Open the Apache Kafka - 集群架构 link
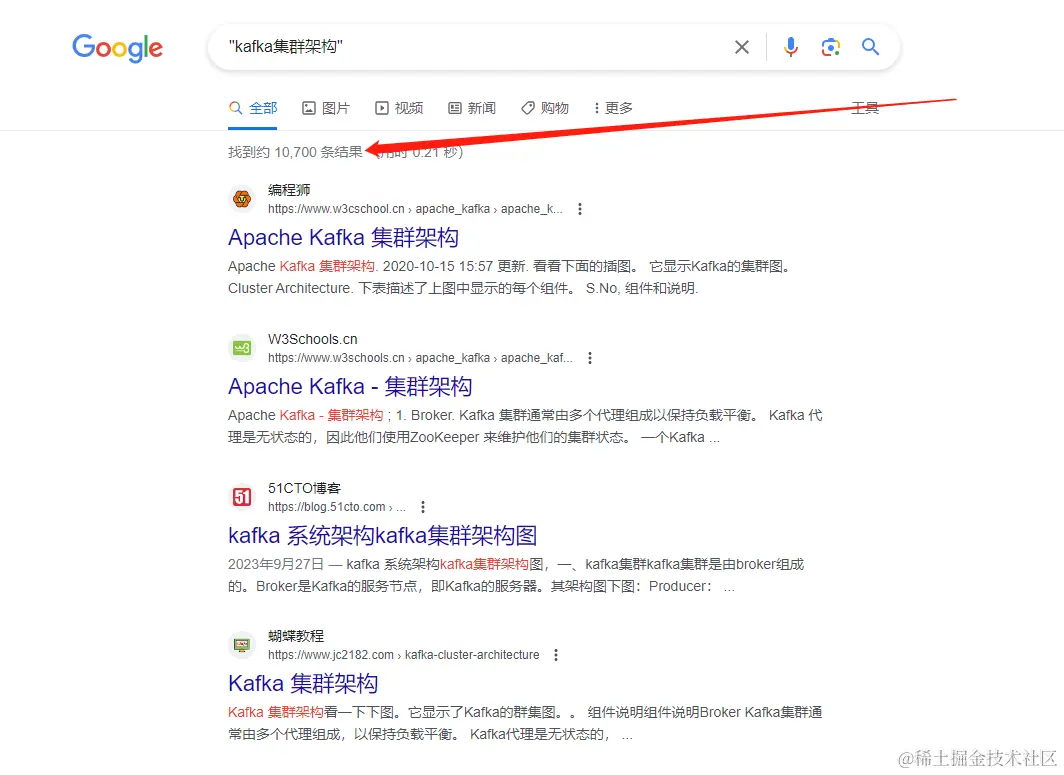This screenshot has height=775, width=1064. tap(350, 386)
